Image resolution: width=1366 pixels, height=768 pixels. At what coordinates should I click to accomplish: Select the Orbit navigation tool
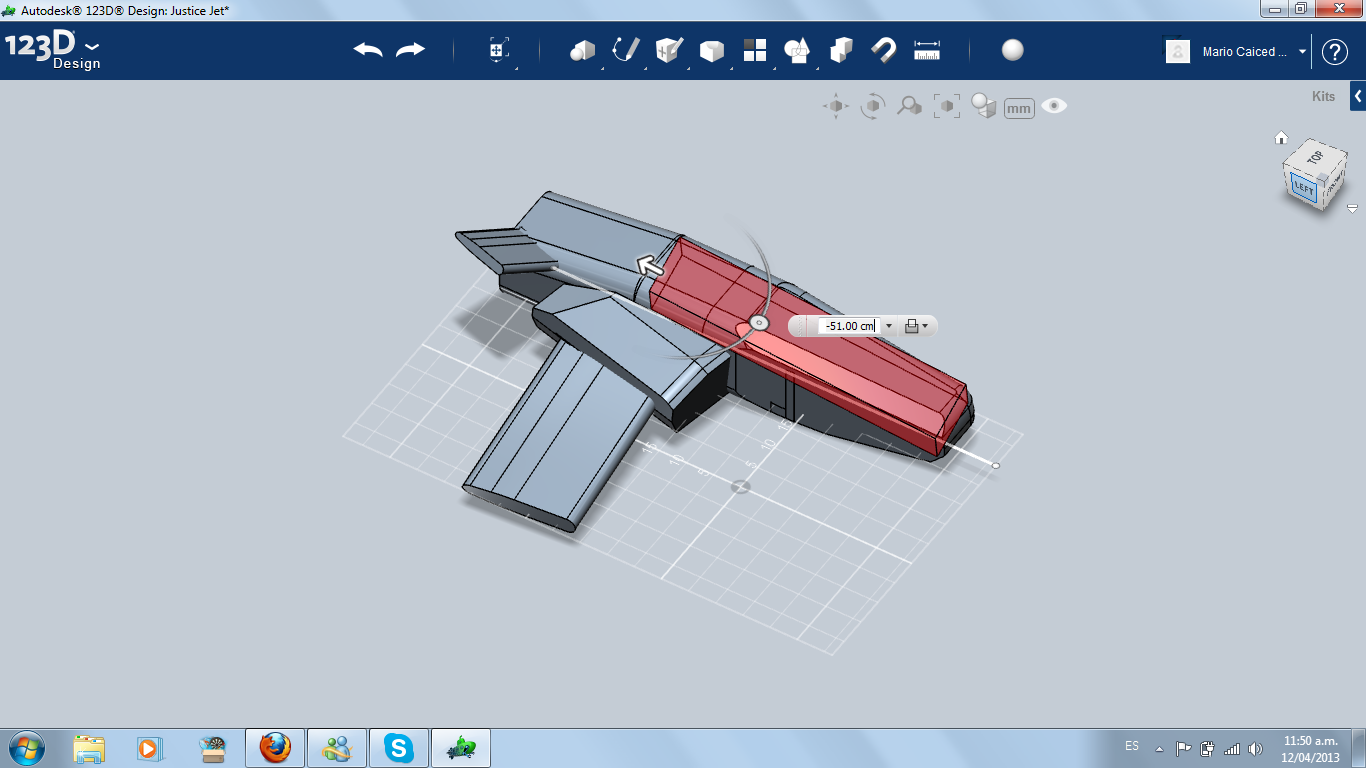873,106
